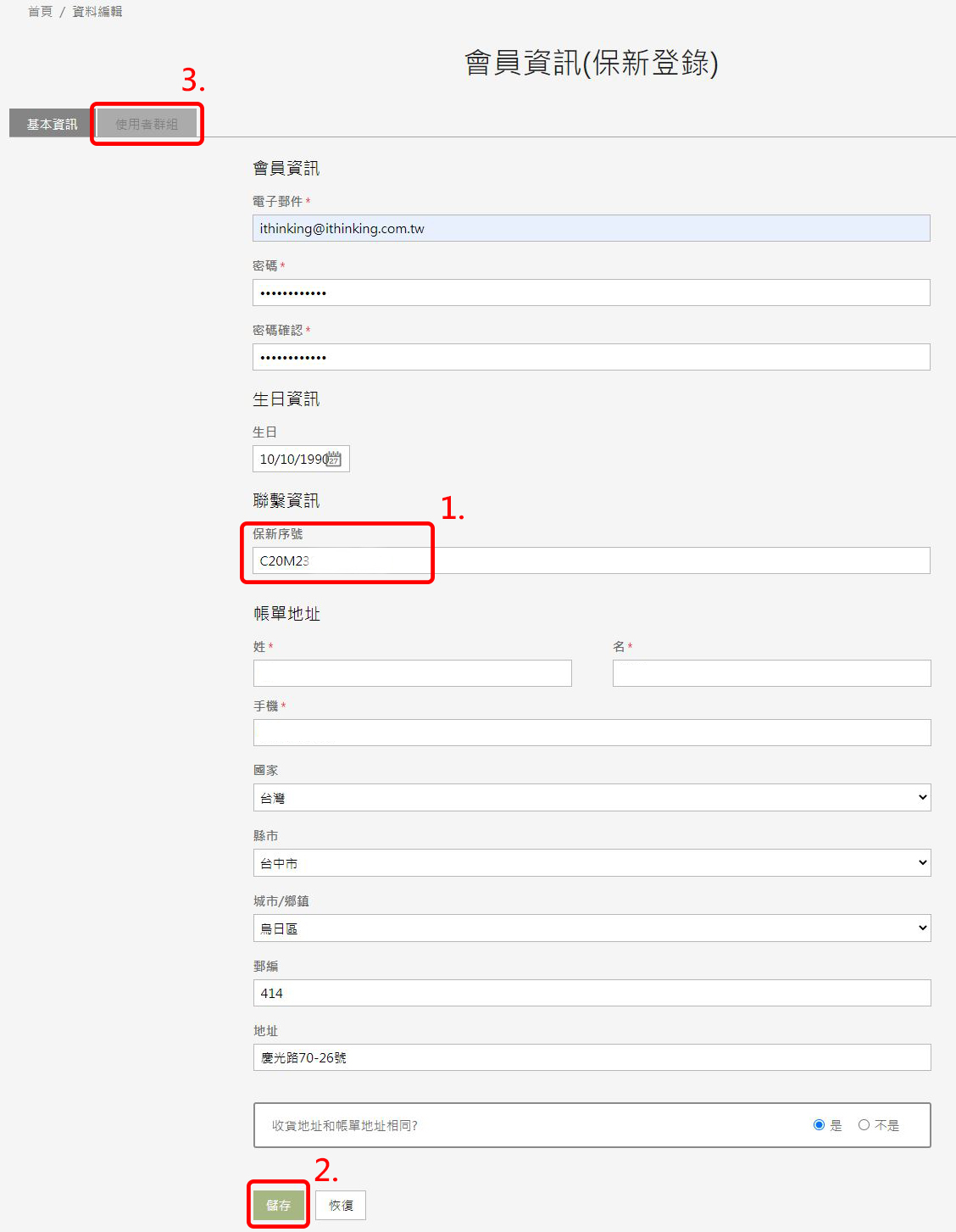Open the 使用者群組 tab

[x=147, y=124]
